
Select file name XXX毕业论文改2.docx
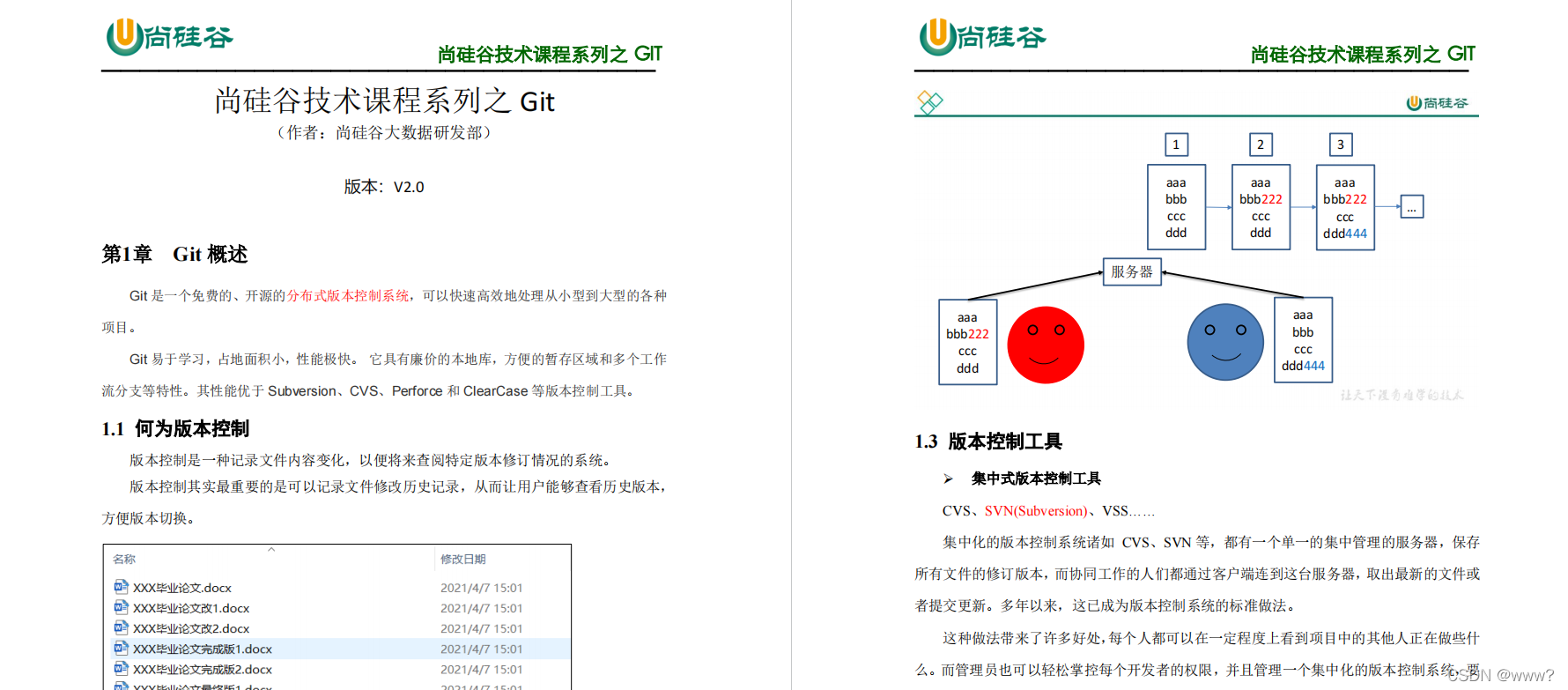coord(191,628)
